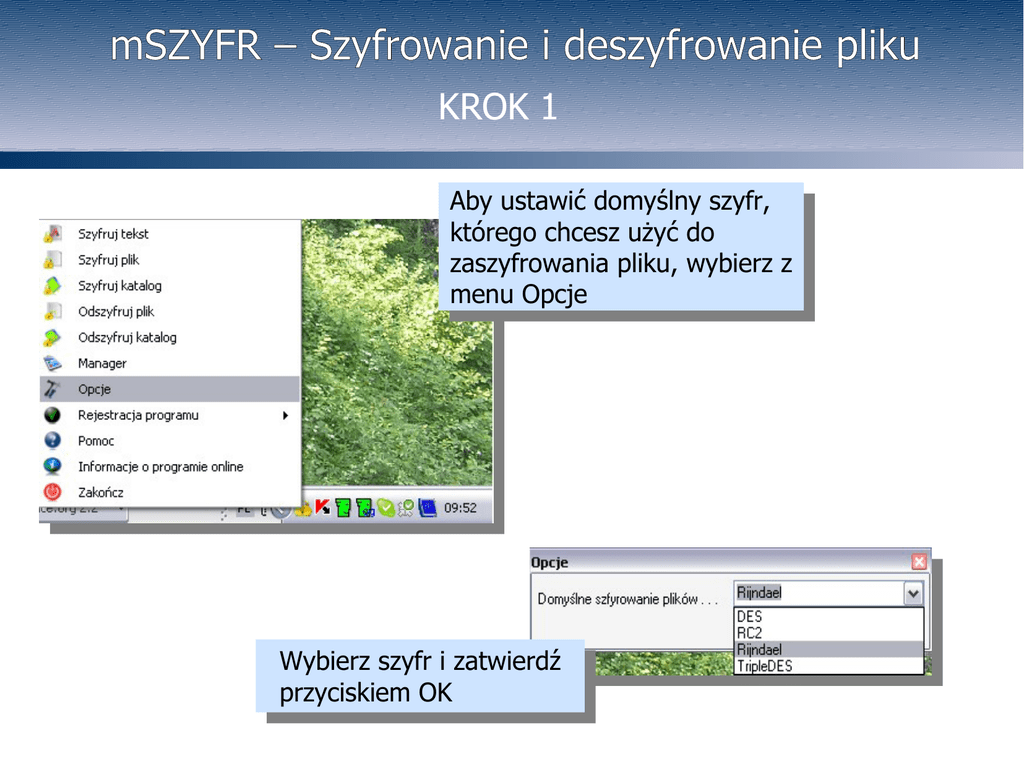The width and height of the screenshot is (1024, 767).
Task: Choose Szyfruj plik menu entry
Action: click(x=108, y=260)
